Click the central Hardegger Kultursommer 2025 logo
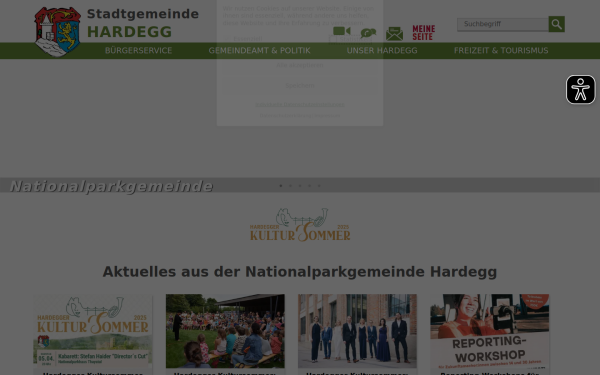The height and width of the screenshot is (375, 600). [x=300, y=225]
